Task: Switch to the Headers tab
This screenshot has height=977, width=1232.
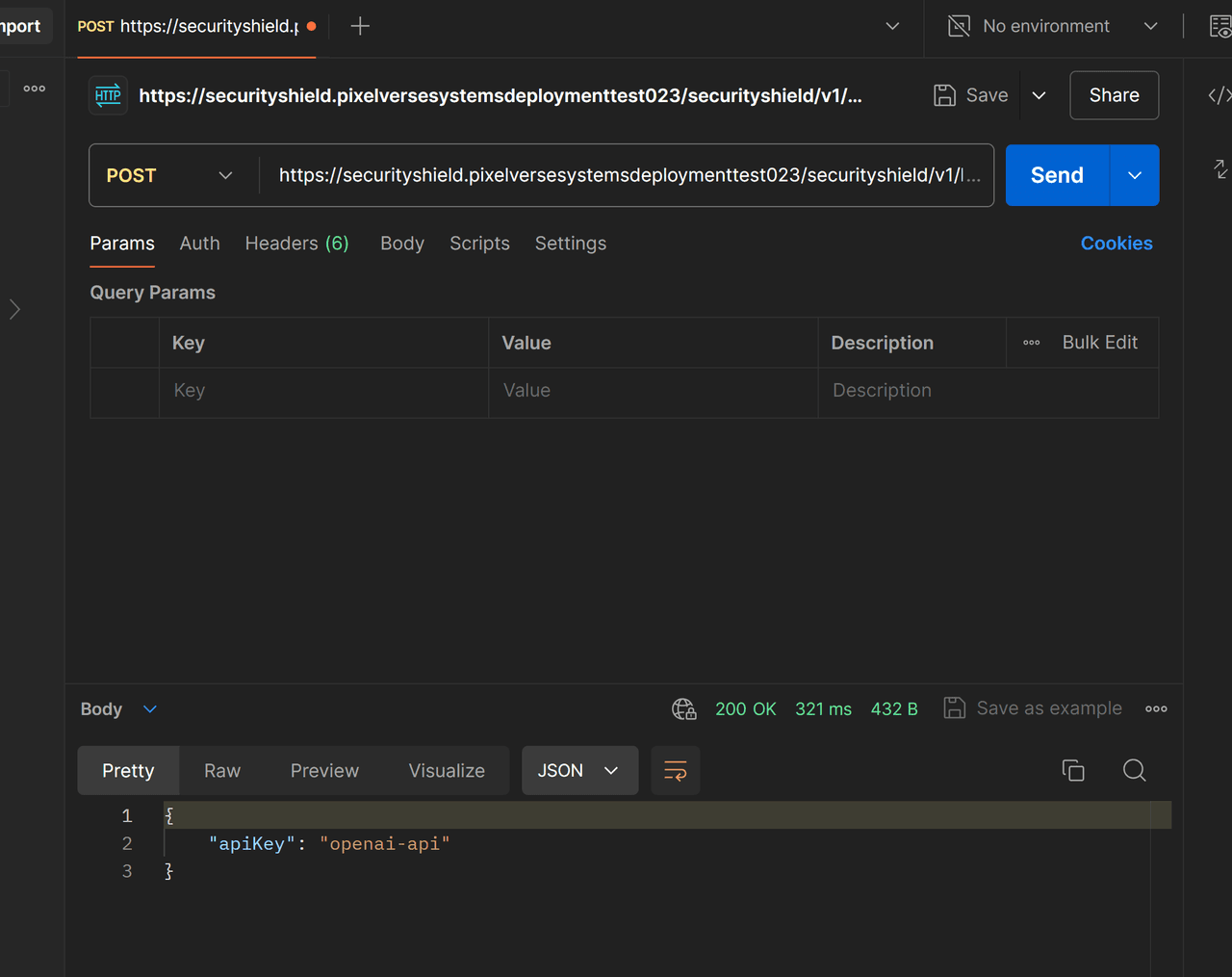Action: (x=296, y=244)
